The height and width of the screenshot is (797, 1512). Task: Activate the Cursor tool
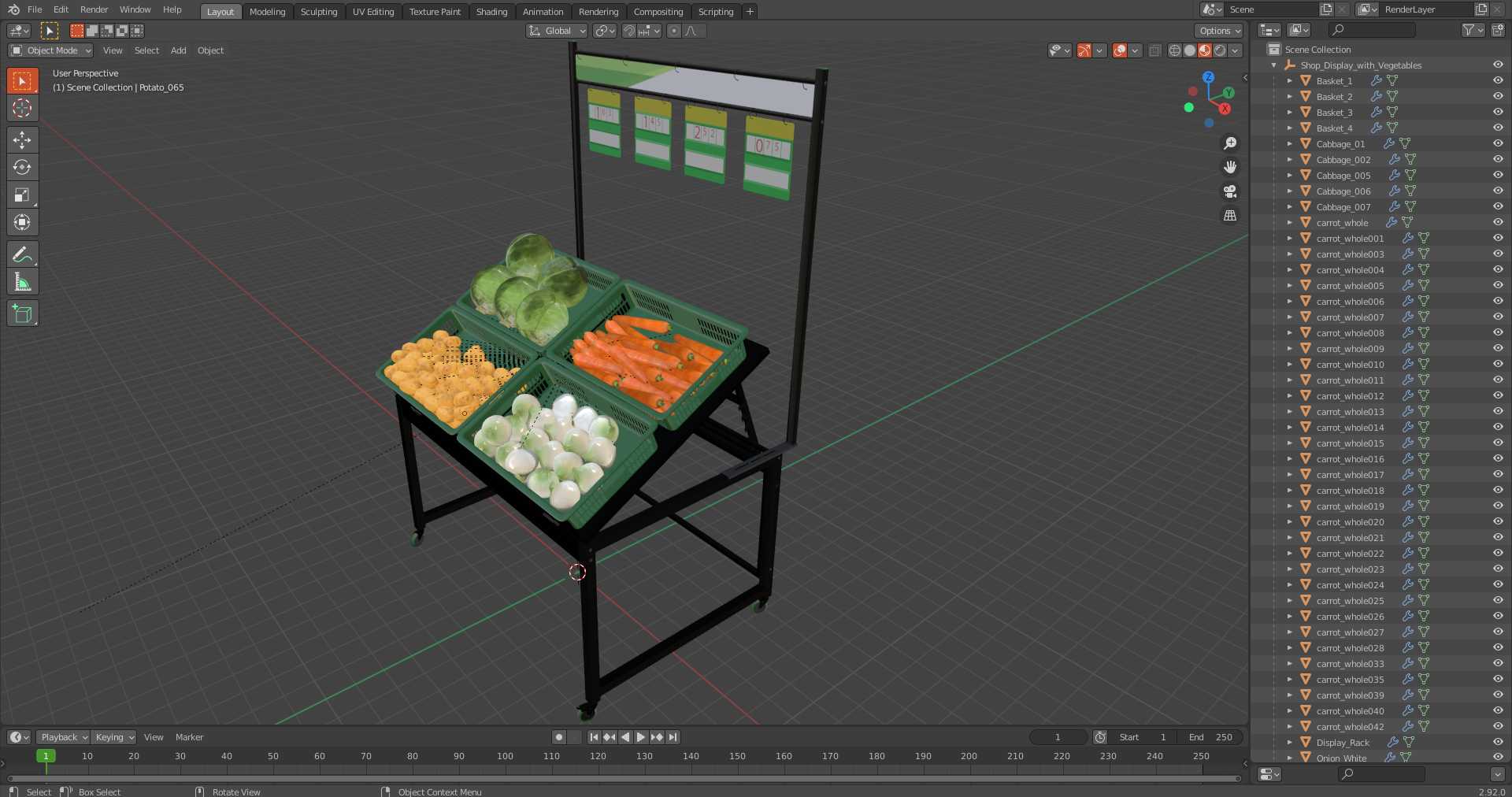pos(22,108)
